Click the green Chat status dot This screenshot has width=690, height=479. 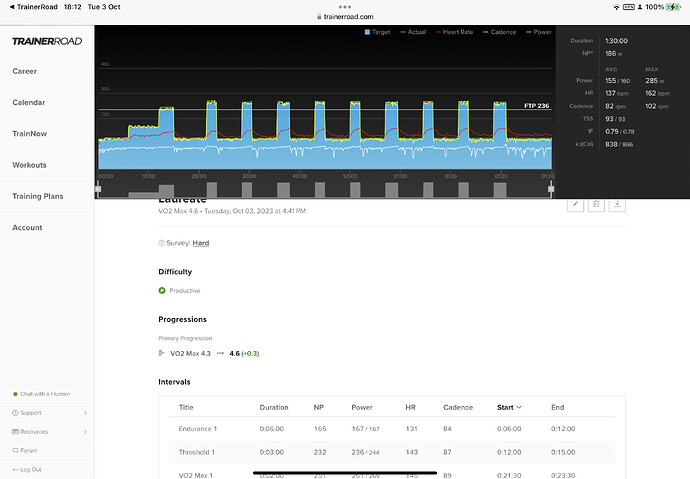(x=15, y=394)
